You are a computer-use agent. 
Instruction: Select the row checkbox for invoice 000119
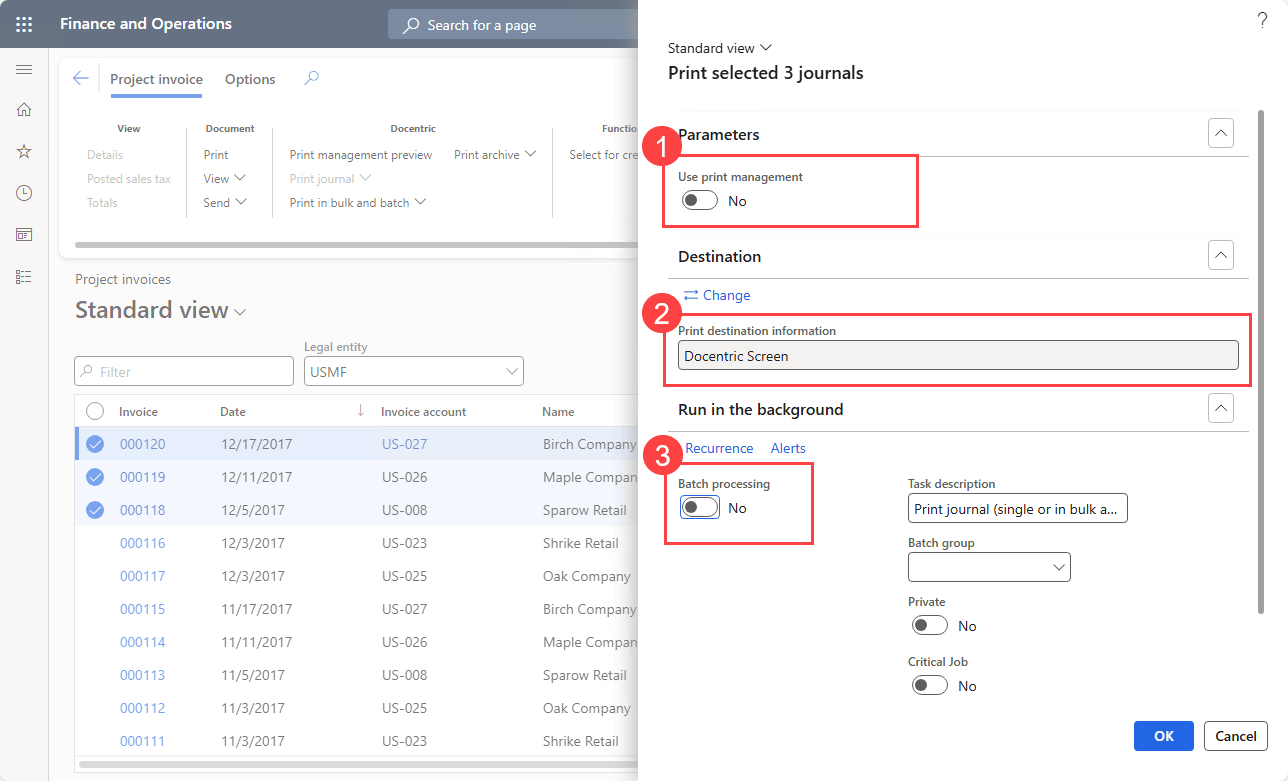click(x=95, y=477)
